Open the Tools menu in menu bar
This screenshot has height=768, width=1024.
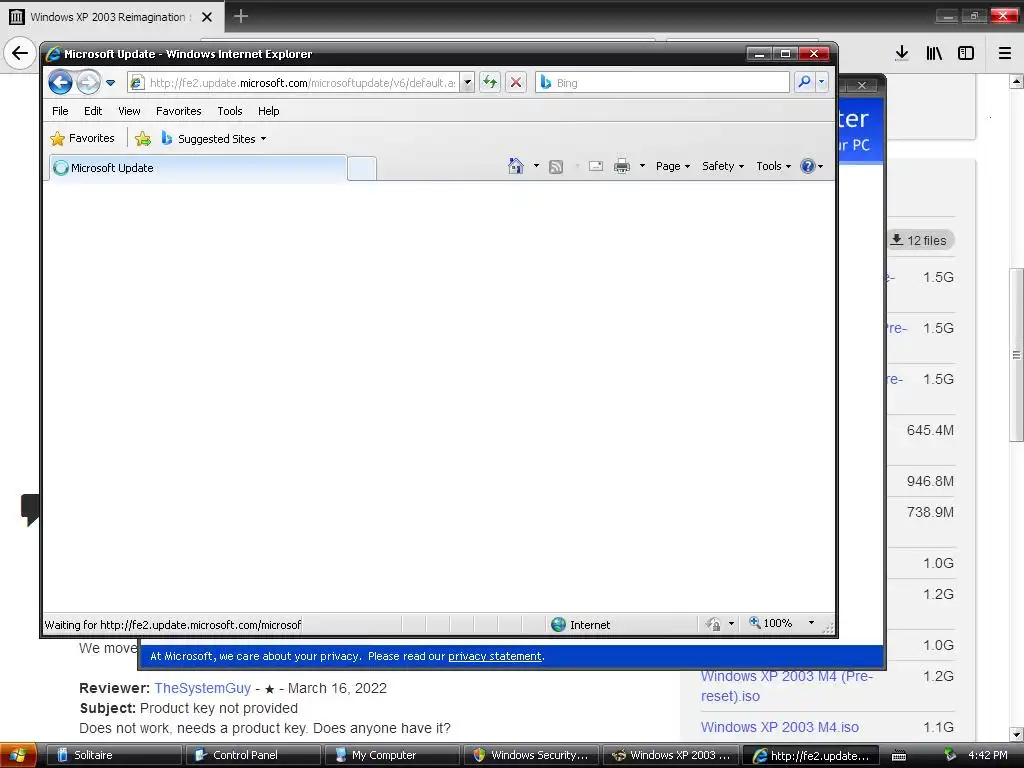pyautogui.click(x=230, y=111)
